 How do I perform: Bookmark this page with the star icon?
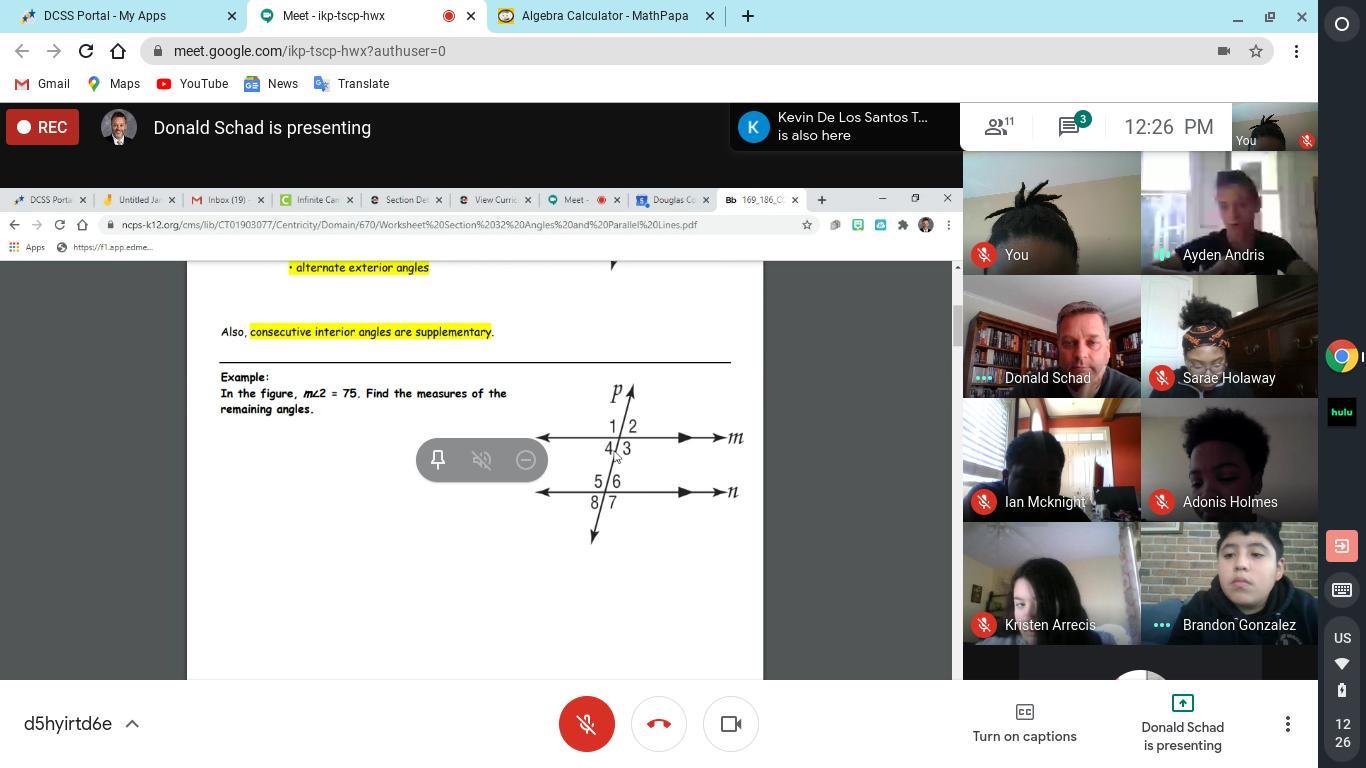1256,51
